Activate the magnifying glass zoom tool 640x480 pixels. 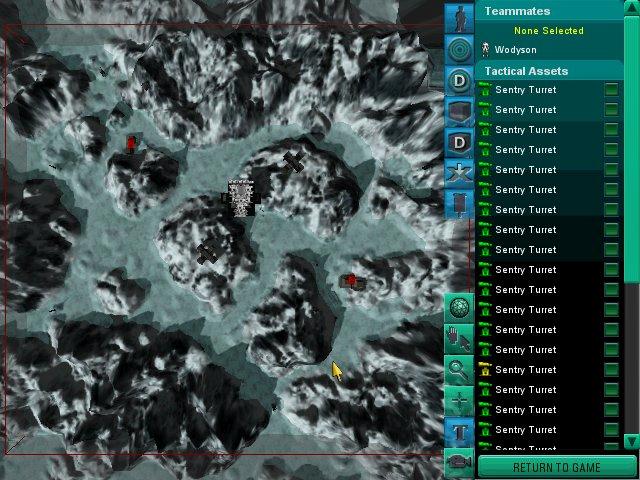459,369
